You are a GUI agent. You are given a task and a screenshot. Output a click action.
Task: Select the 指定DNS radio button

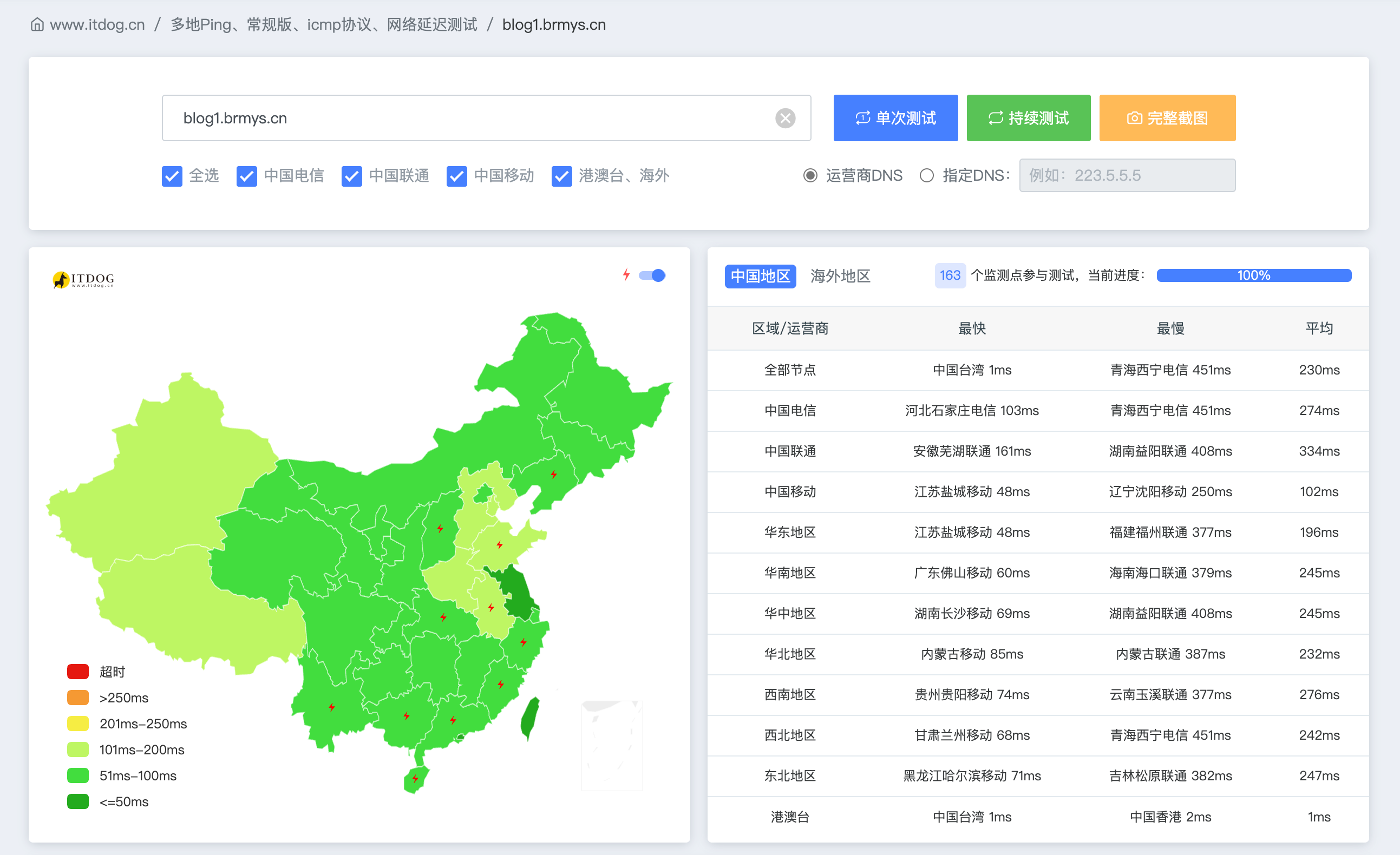coord(927,175)
